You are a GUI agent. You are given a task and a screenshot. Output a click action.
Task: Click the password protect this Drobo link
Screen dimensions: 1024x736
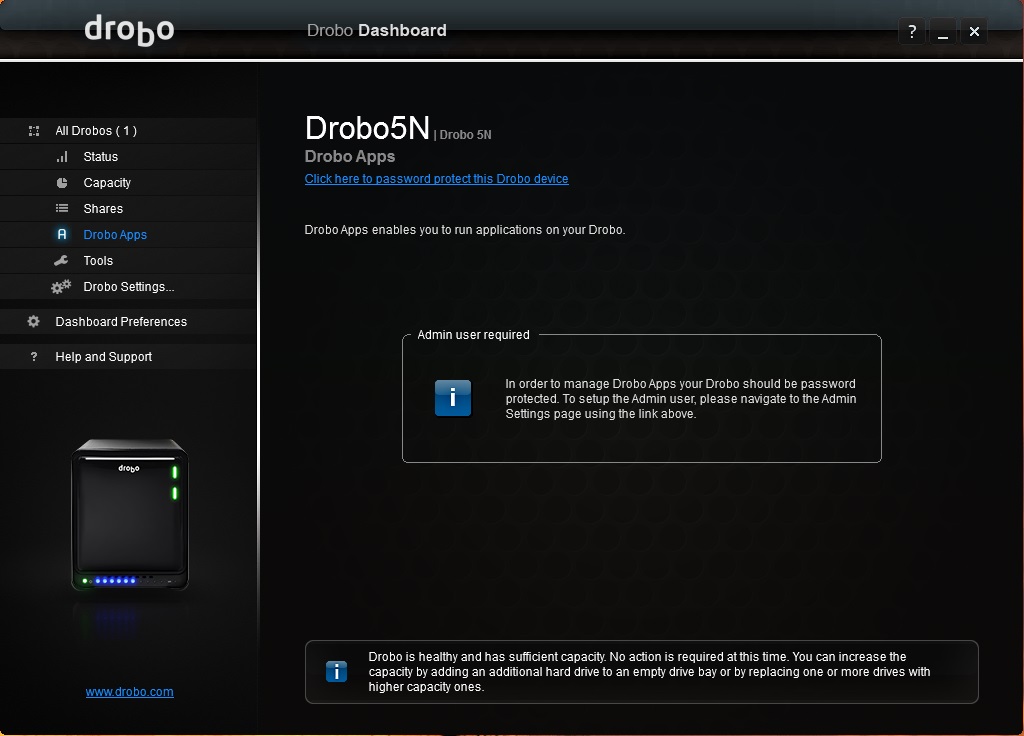pos(436,179)
